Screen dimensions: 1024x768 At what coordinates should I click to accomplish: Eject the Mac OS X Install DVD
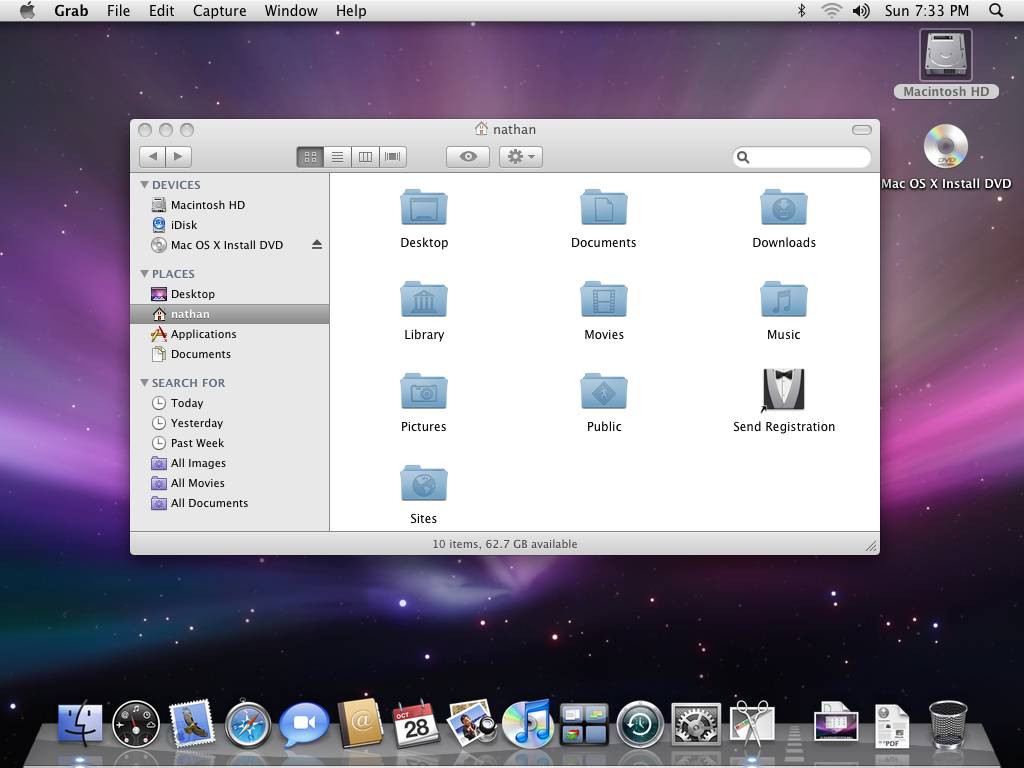tap(317, 244)
